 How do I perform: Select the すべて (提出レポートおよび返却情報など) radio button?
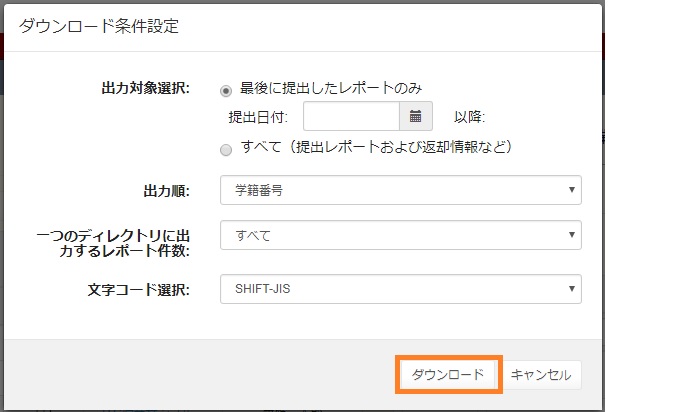pos(225,148)
